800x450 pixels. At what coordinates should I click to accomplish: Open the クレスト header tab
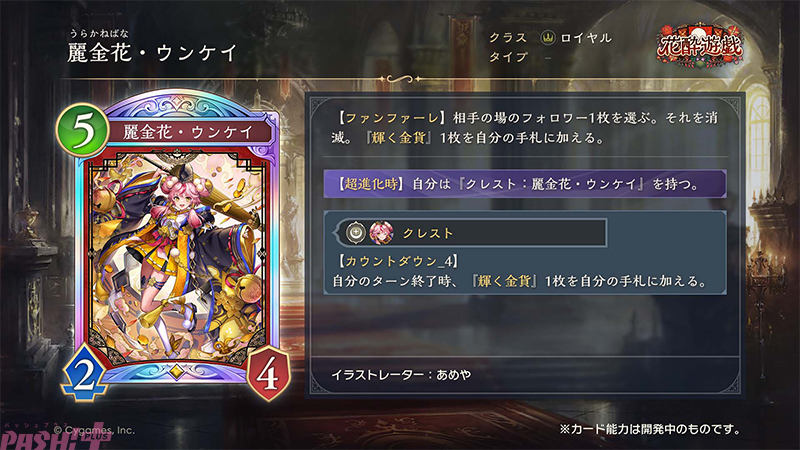tap(469, 233)
